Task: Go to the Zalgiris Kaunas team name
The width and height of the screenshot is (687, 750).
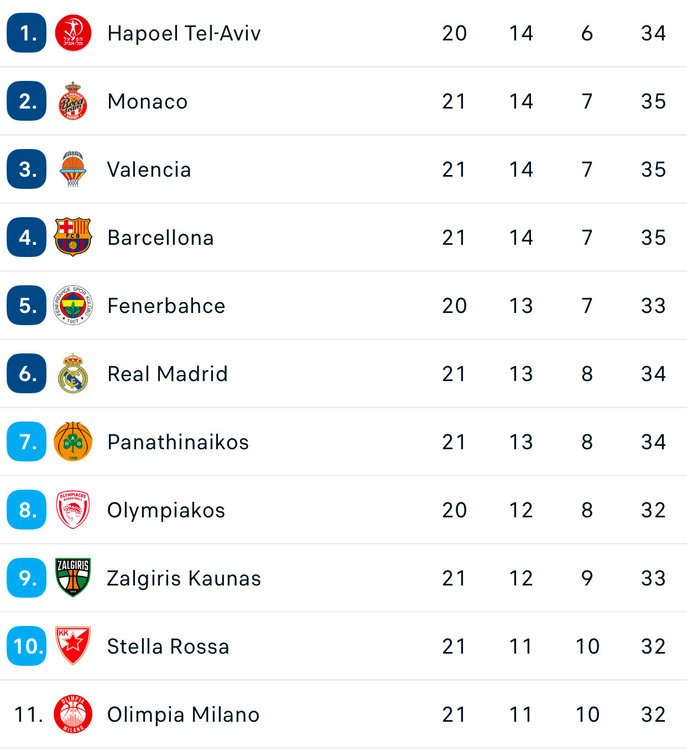Action: (x=184, y=578)
